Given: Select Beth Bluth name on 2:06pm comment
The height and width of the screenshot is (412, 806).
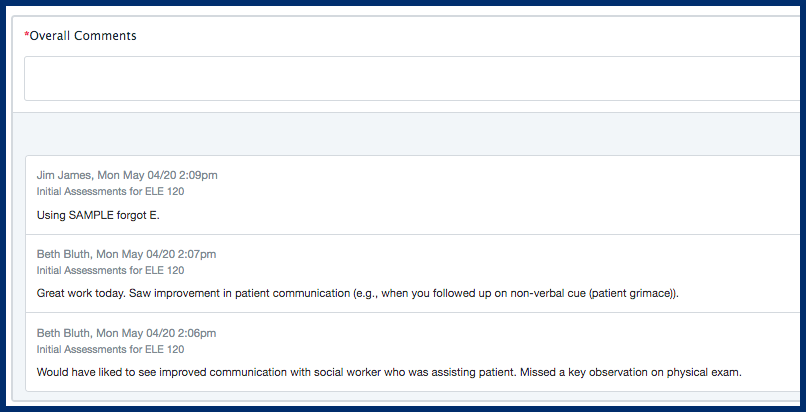Looking at the screenshot, I should point(64,333).
